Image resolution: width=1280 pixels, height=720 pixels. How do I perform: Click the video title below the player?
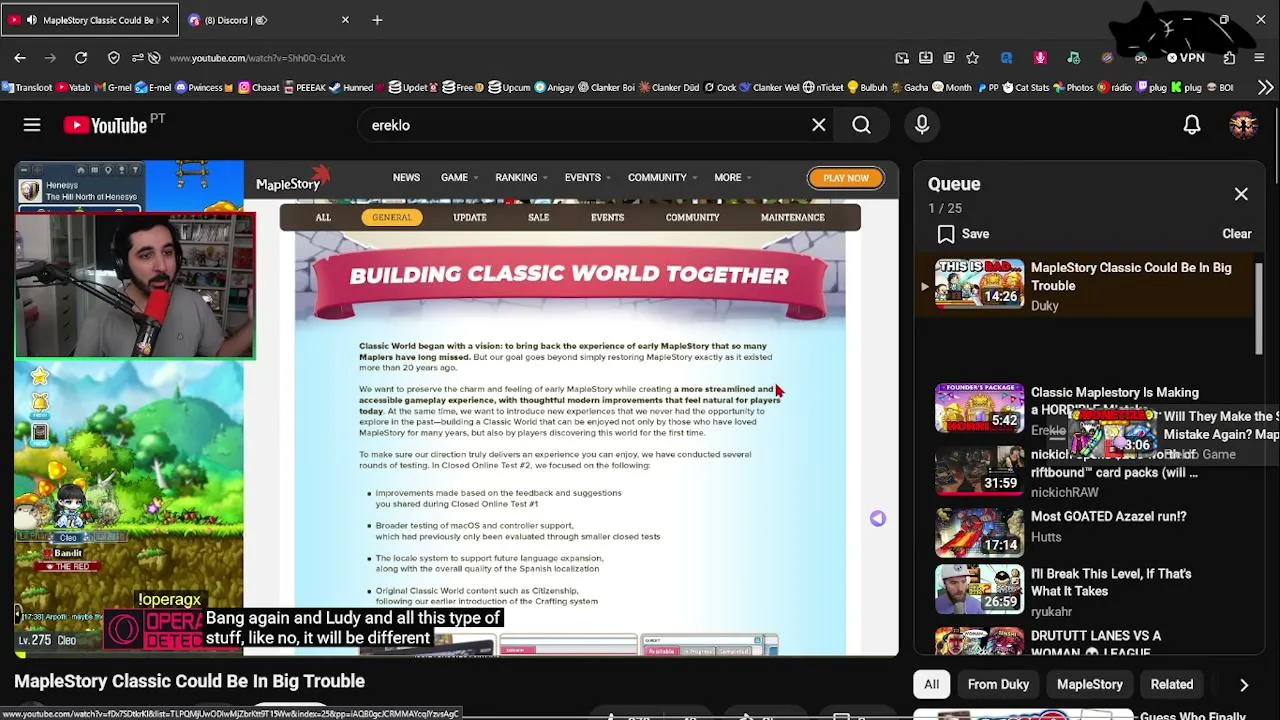189,681
